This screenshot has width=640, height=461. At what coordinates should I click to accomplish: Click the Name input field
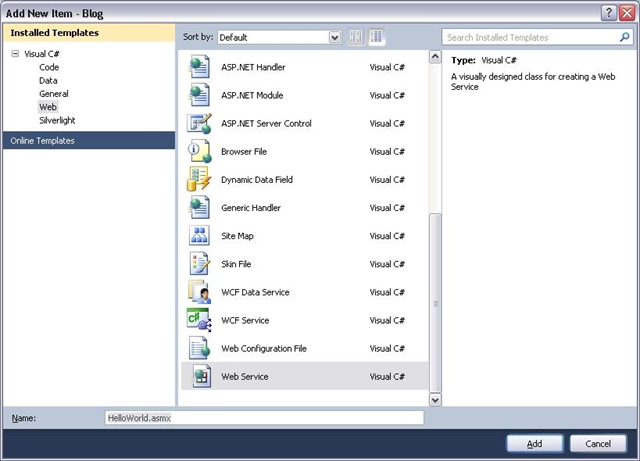pos(264,418)
